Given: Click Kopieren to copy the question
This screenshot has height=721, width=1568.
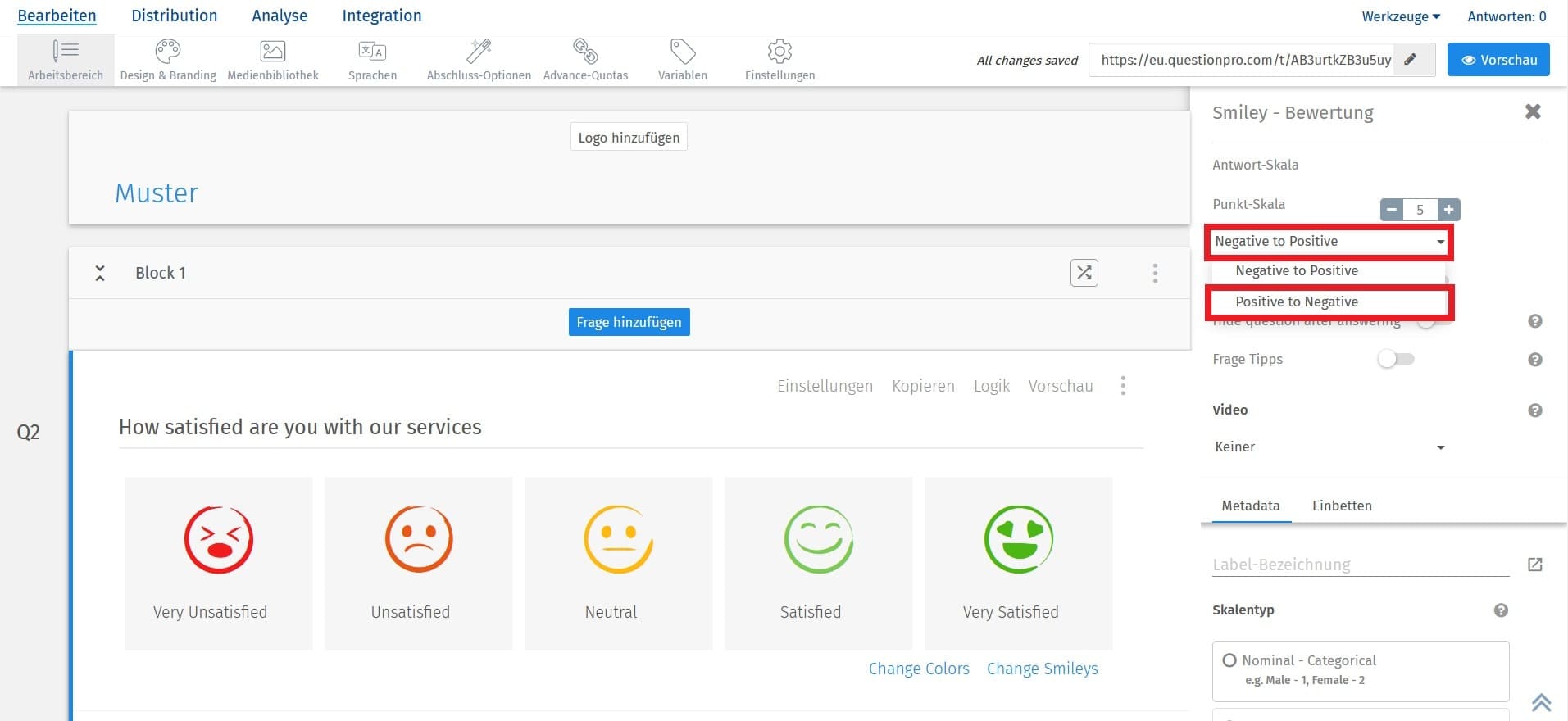Looking at the screenshot, I should pos(923,386).
